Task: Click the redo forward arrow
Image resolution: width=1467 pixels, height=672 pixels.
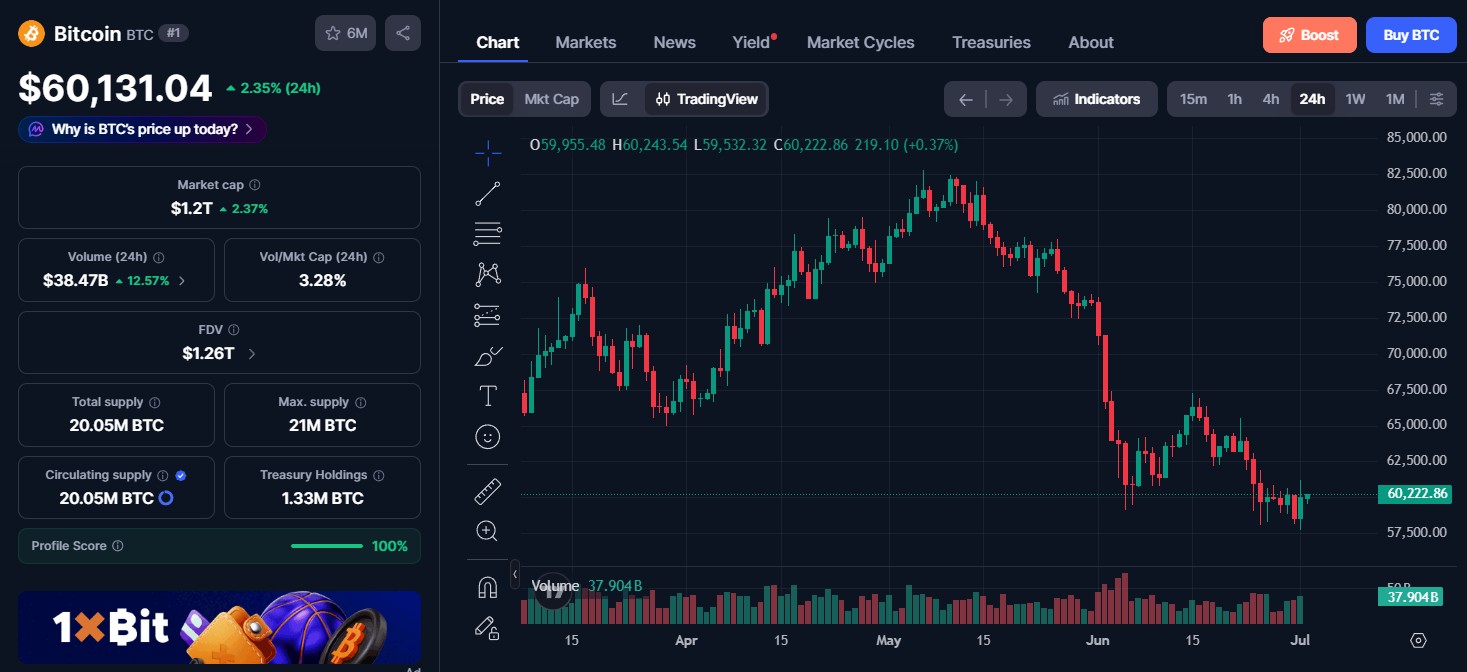Action: point(1006,99)
